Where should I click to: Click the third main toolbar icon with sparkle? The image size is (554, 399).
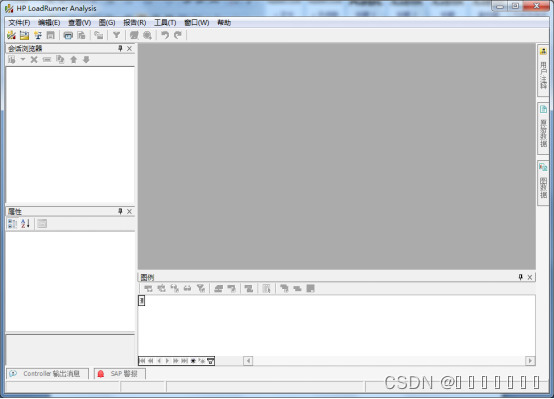coord(37,35)
